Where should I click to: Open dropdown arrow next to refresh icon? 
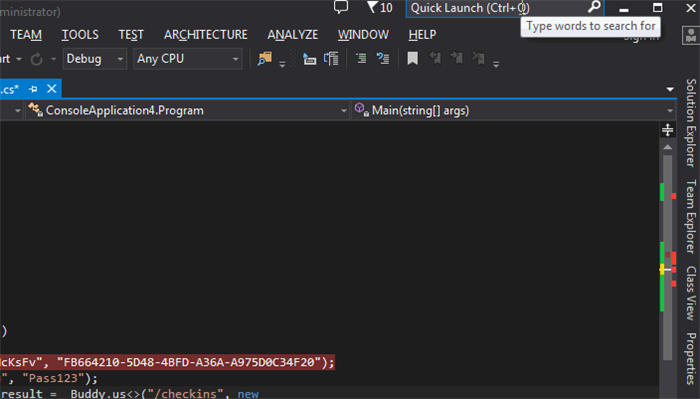(x=54, y=59)
